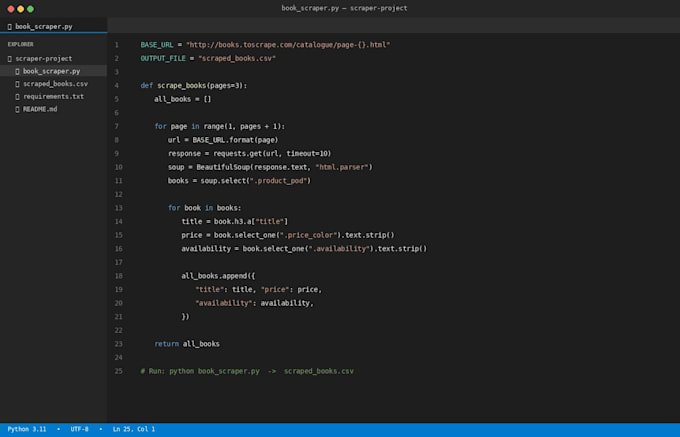Click the title = book.h3.a["title"] line

[x=235, y=221]
